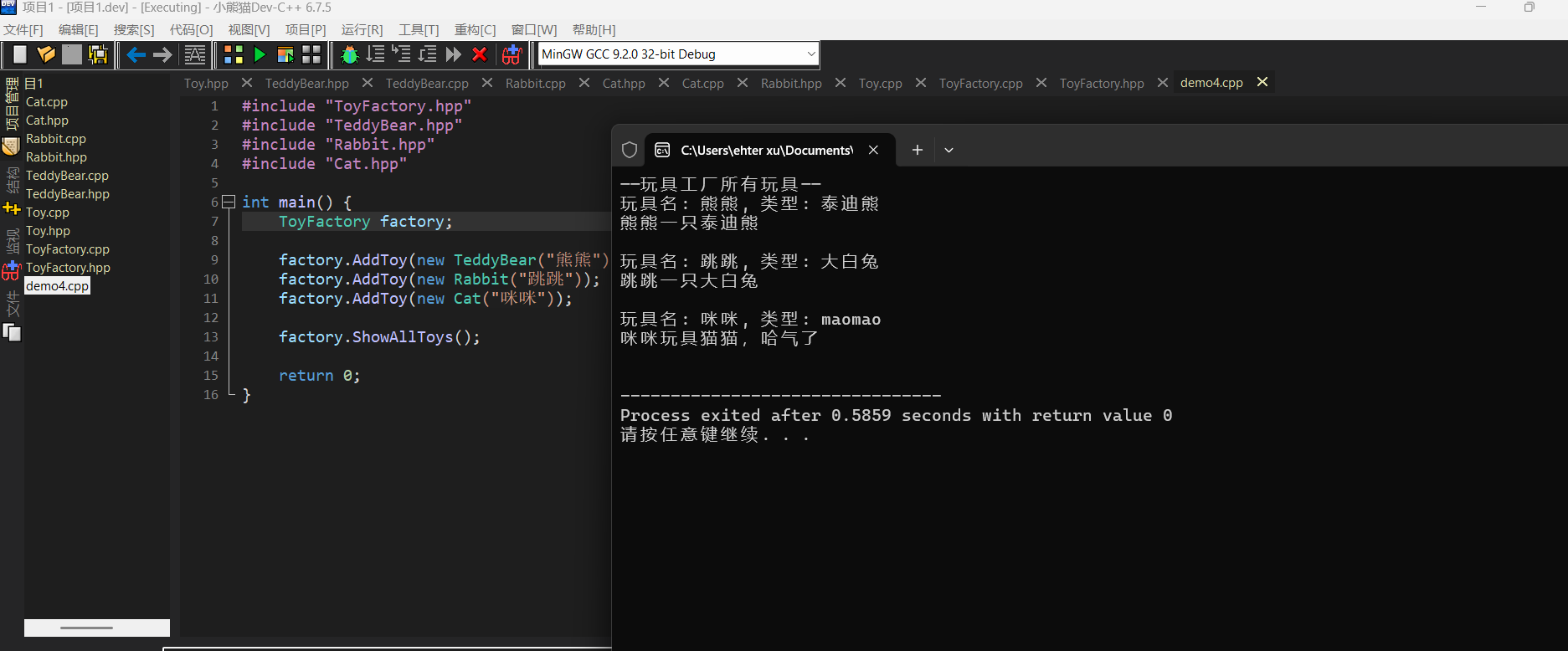Switch to the ToyFactory.hpp editor tab
The height and width of the screenshot is (651, 1568).
[1102, 84]
